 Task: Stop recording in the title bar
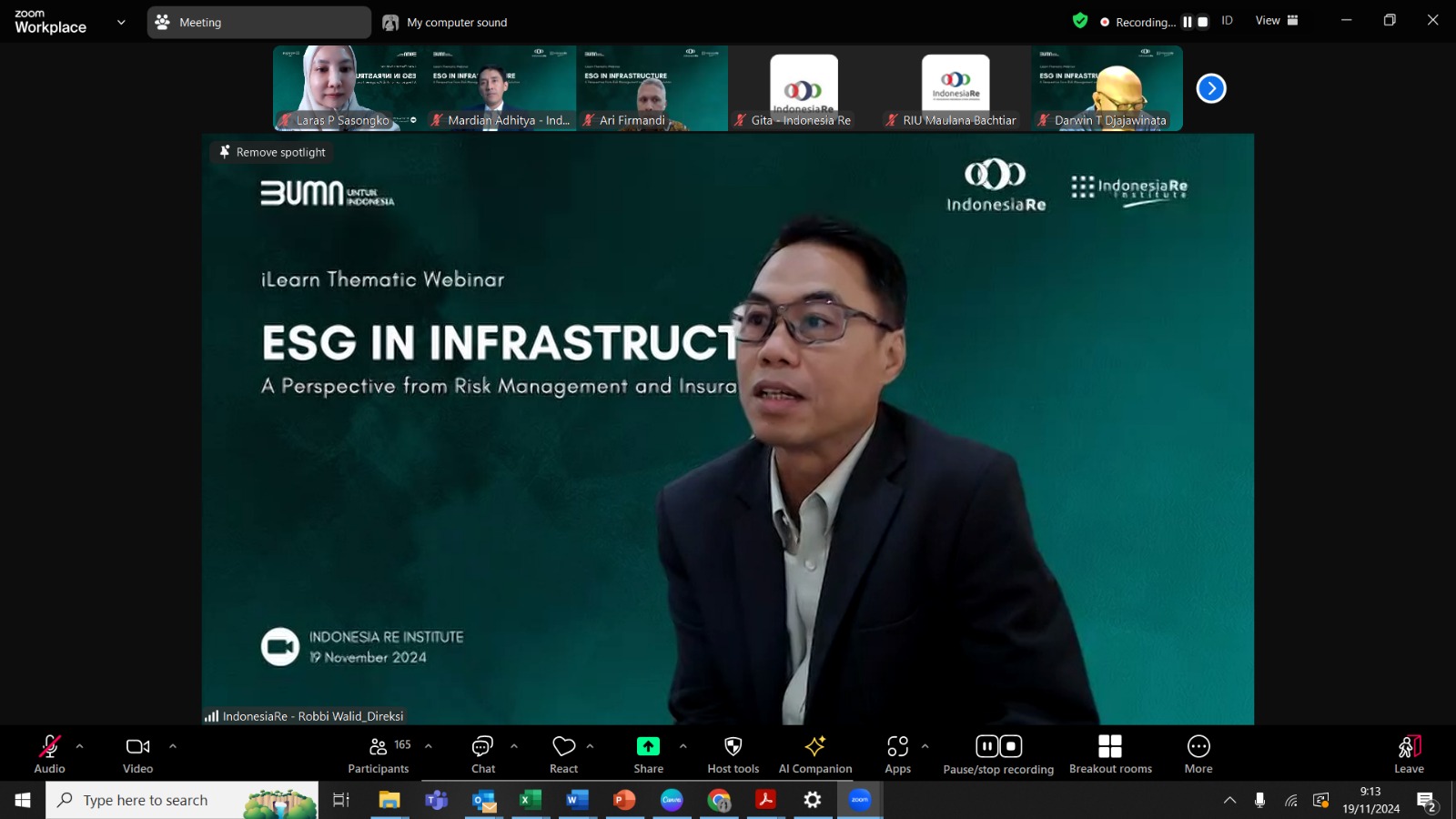click(1203, 22)
